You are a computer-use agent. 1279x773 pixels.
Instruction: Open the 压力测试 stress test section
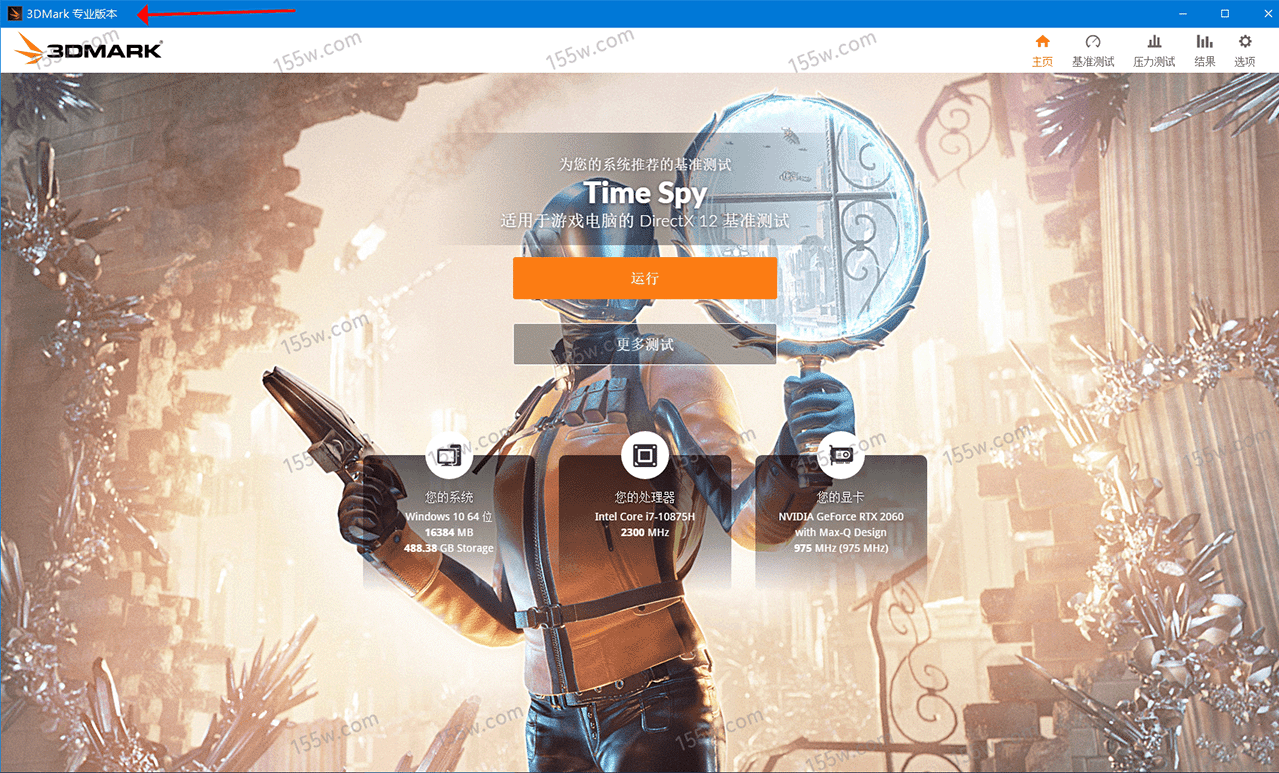point(1154,50)
